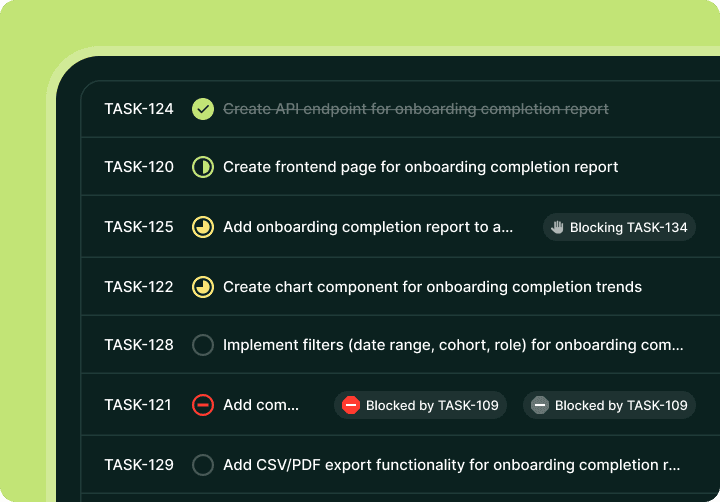The image size is (720, 502).
Task: Click the empty status circle for TASK-128
Action: click(202, 345)
